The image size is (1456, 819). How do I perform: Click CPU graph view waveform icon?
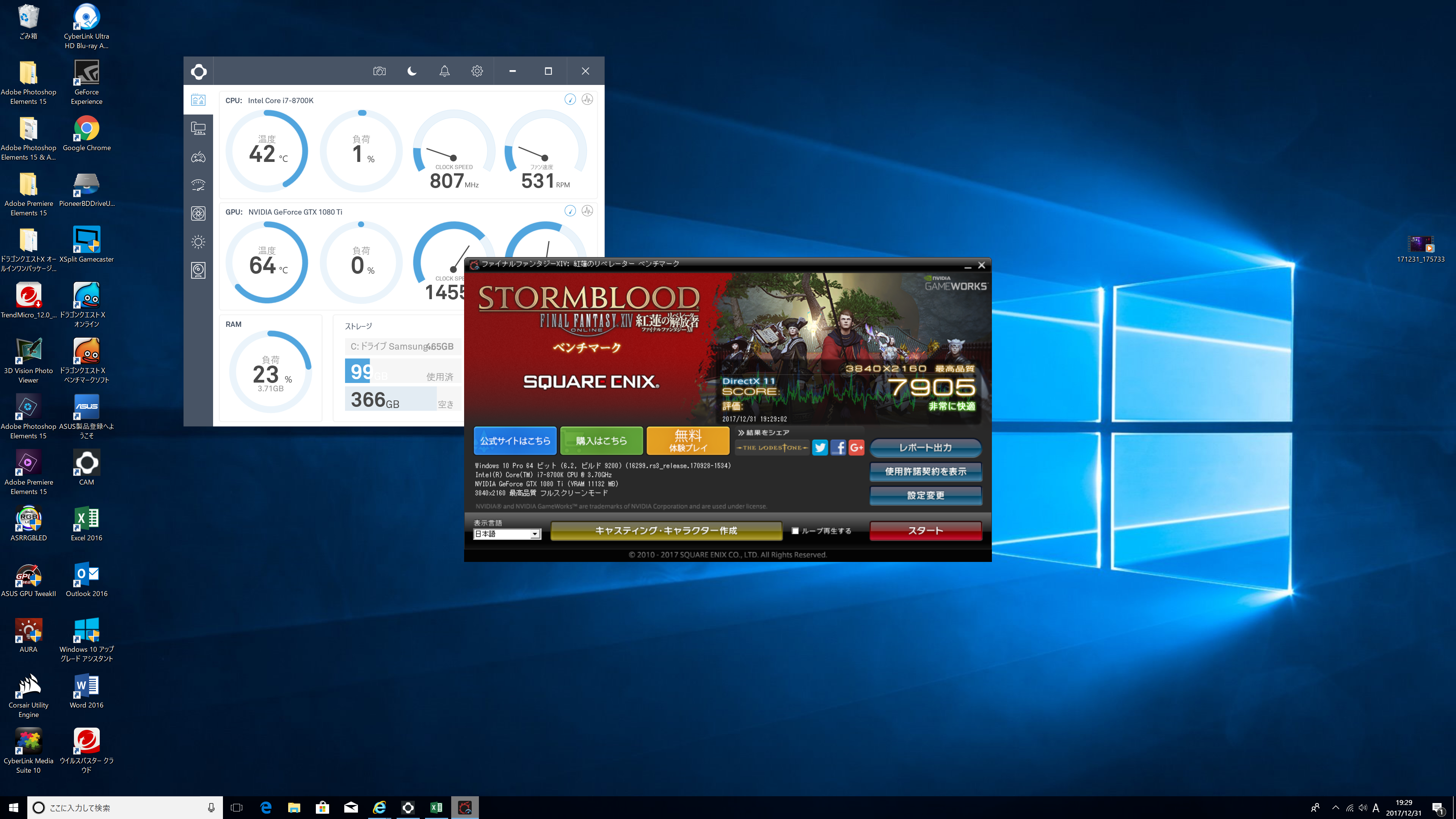click(x=587, y=99)
